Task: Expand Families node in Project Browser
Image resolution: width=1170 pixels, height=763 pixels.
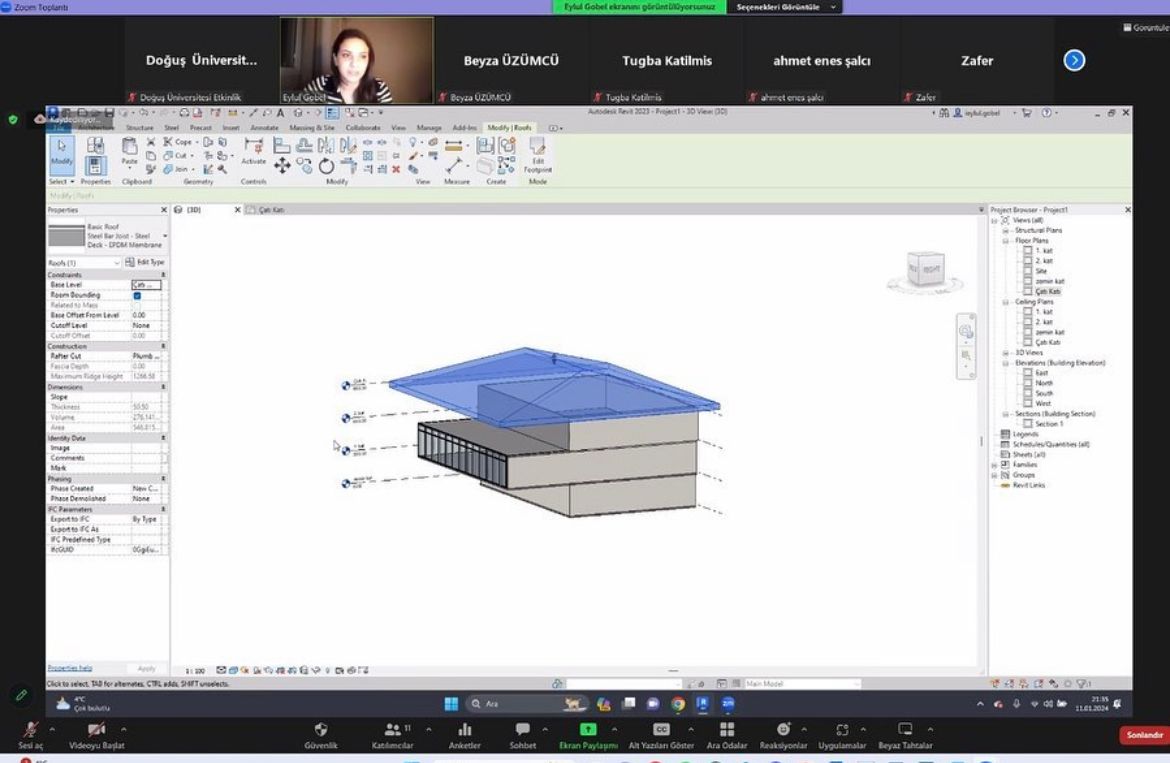Action: click(994, 465)
